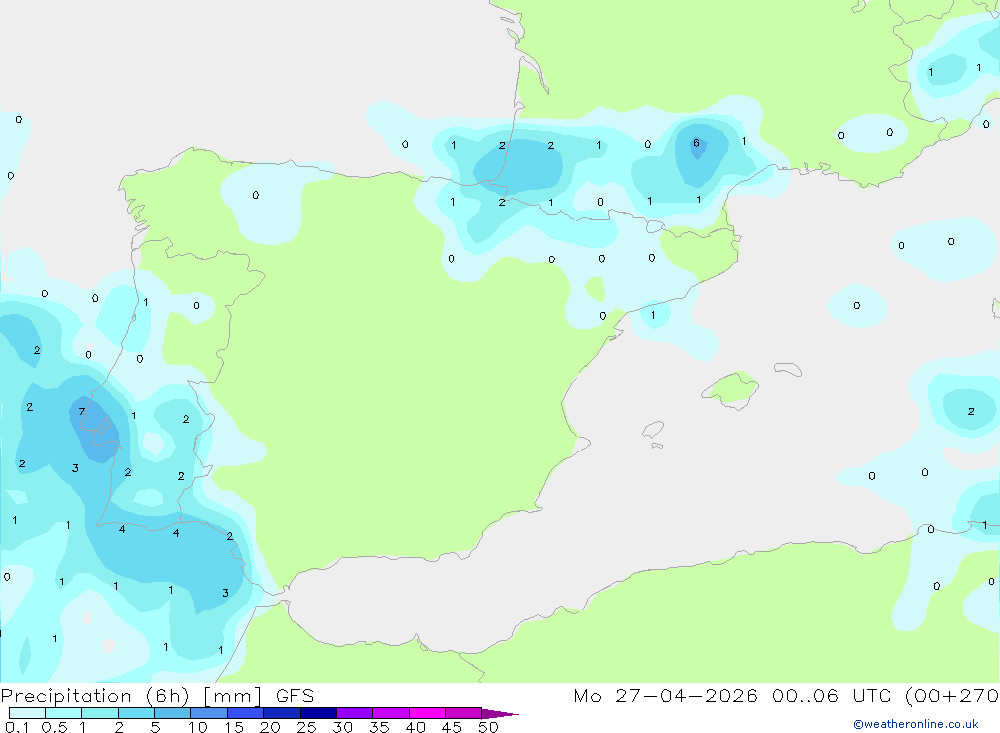Click the legend scale label '0.1'
This screenshot has width=1000, height=733.
(x=17, y=727)
